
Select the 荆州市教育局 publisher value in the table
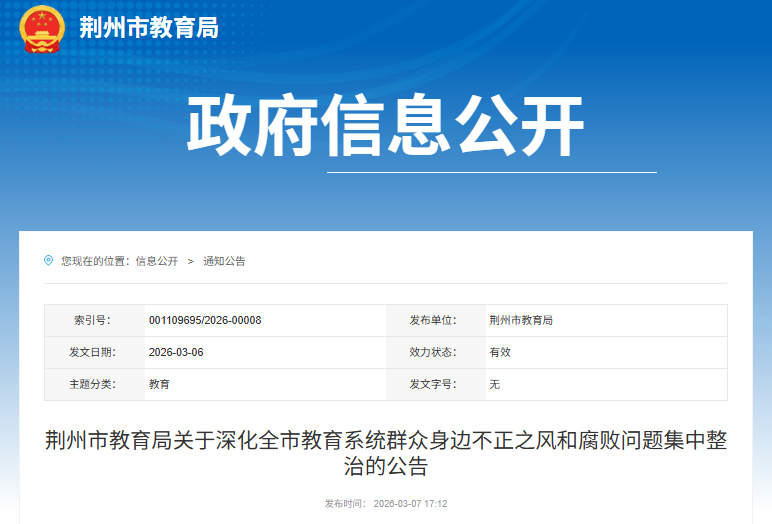click(x=521, y=320)
